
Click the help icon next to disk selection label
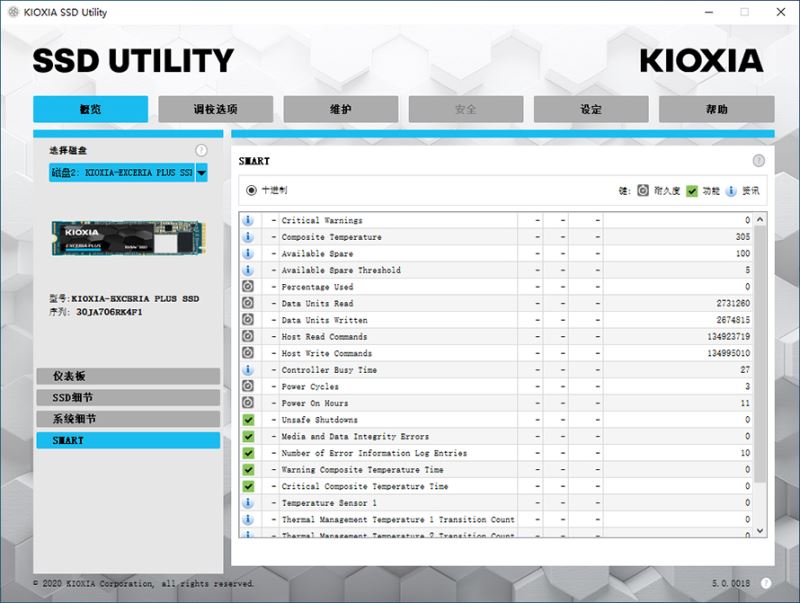coord(201,150)
